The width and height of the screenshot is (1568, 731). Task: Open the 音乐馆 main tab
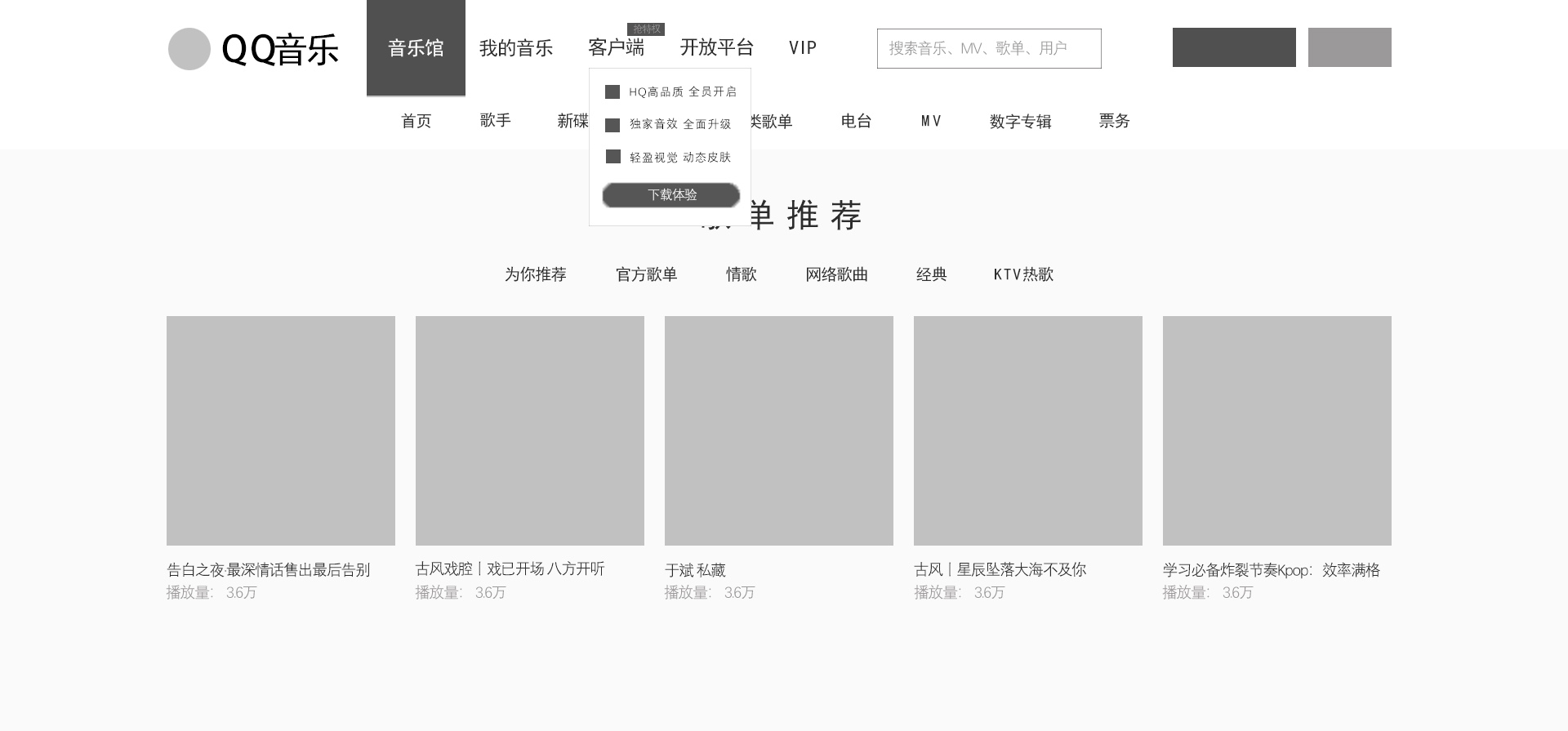click(x=416, y=48)
